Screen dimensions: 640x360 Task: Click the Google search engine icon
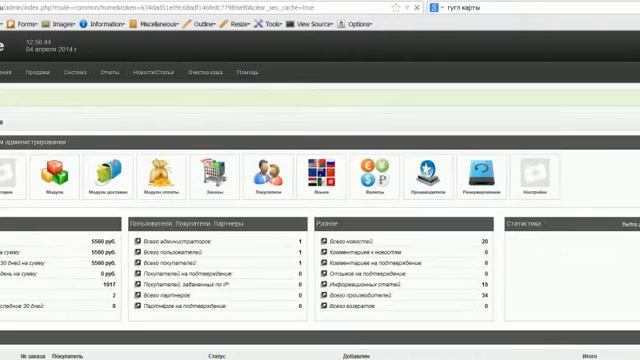click(x=434, y=7)
